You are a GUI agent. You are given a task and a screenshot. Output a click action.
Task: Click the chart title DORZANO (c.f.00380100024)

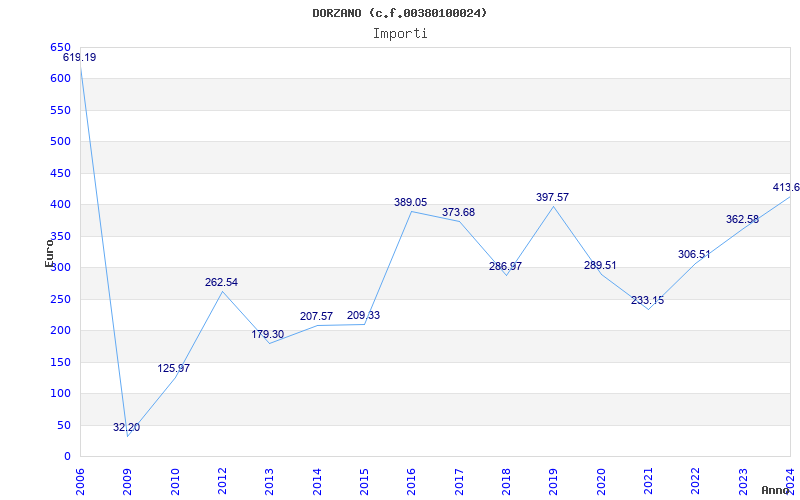399,13
